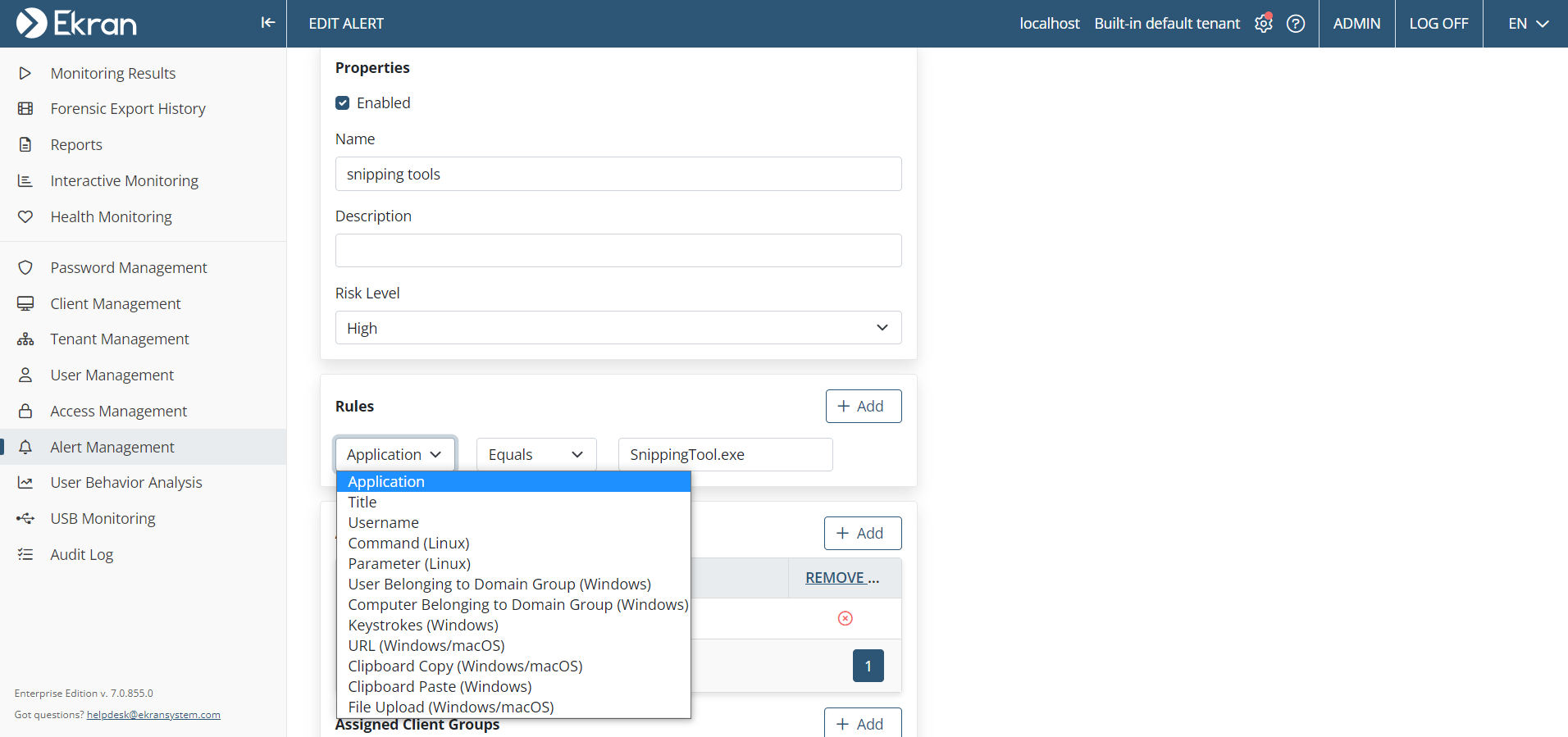1568x737 pixels.
Task: Select URL (Windows/macOS) option
Action: pyautogui.click(x=513, y=645)
